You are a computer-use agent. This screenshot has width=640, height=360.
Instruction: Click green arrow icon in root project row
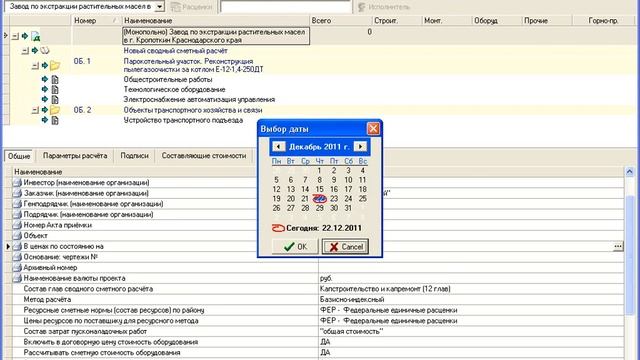click(x=25, y=36)
